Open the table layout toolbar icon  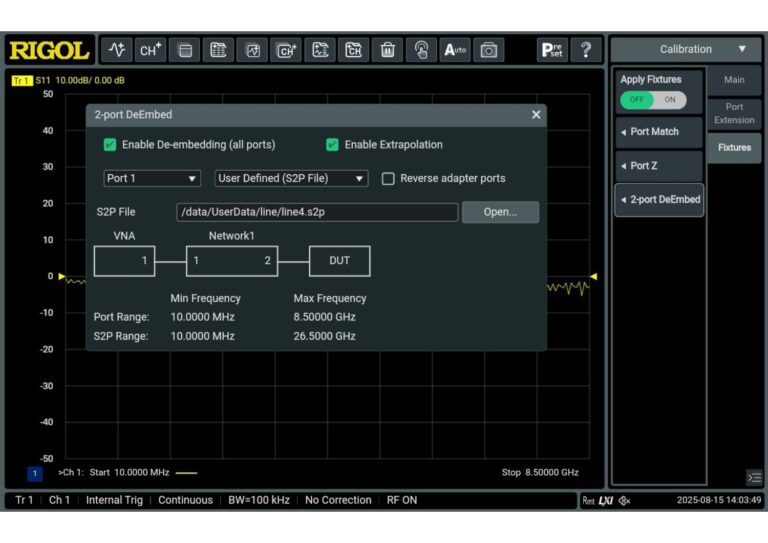pos(218,50)
